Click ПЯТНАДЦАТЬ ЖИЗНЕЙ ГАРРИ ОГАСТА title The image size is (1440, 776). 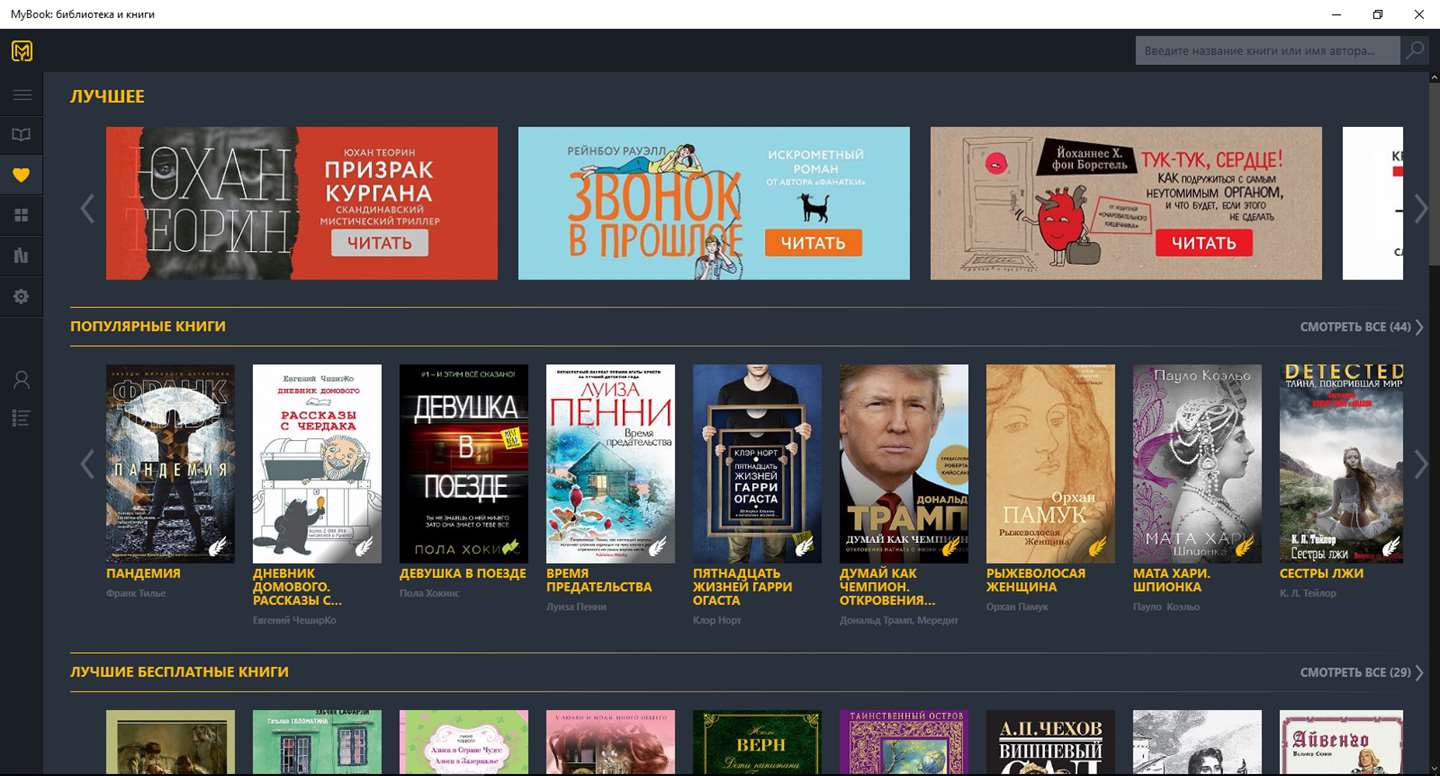click(x=743, y=587)
